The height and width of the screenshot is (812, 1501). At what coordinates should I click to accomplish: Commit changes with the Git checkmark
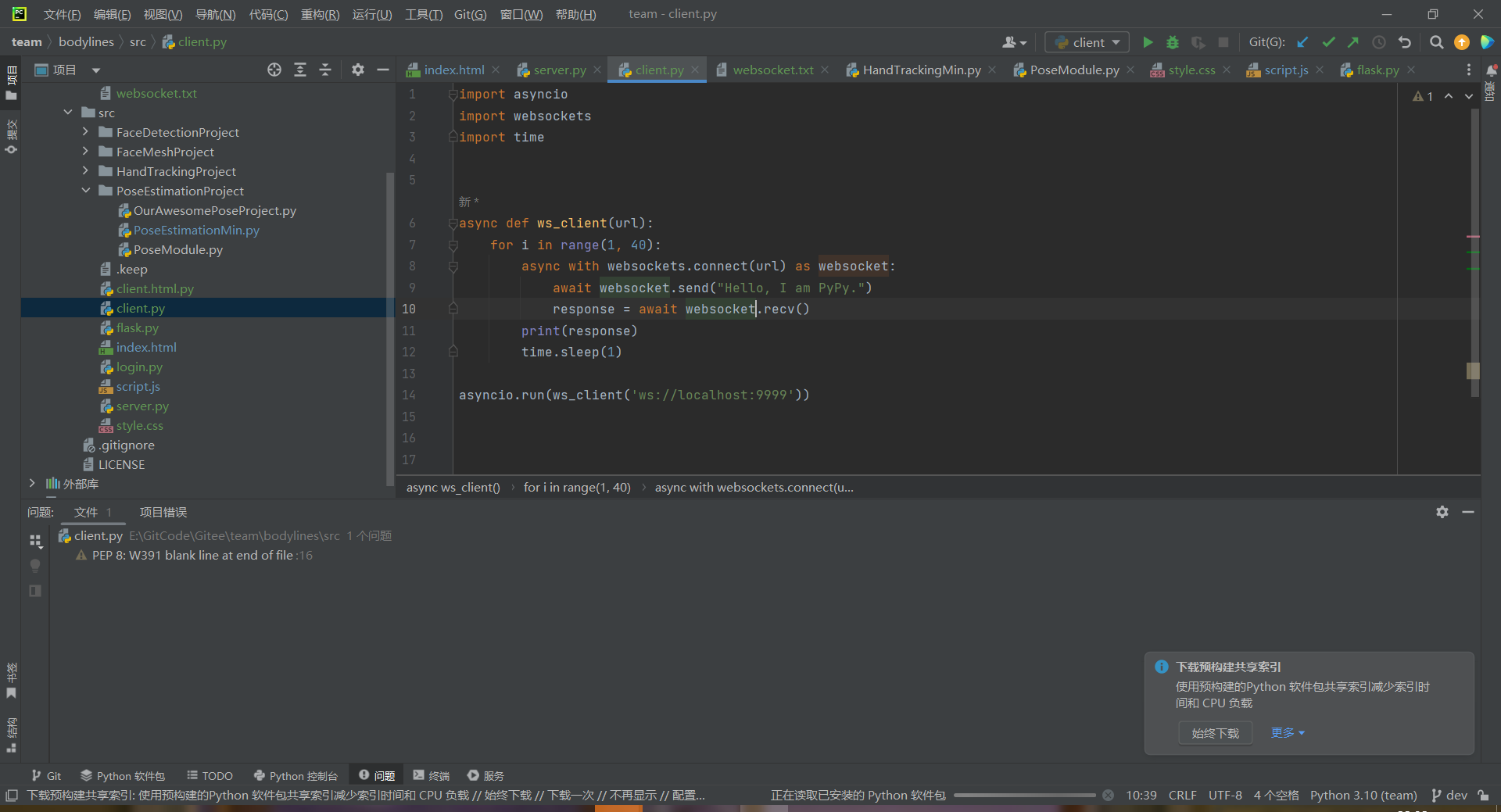(1328, 42)
